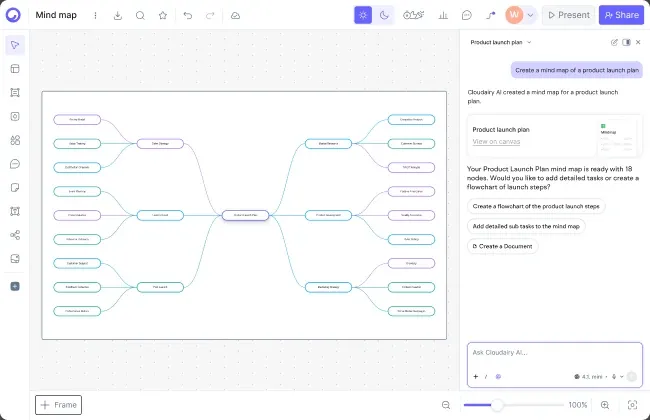The height and width of the screenshot is (420, 650).
Task: Click the fit-to-screen icon
Action: [632, 405]
